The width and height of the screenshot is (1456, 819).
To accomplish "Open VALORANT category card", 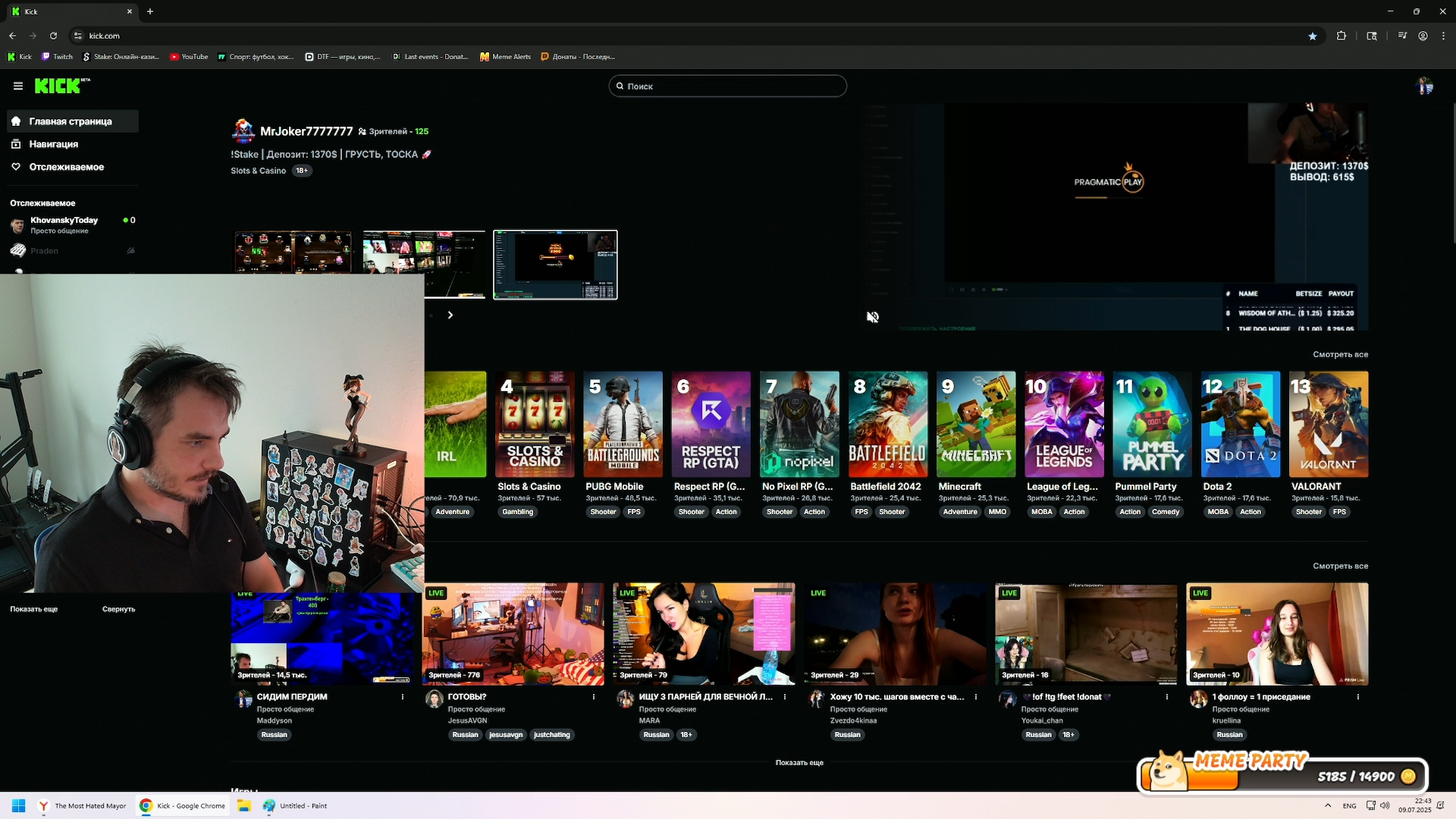I will (x=1329, y=425).
